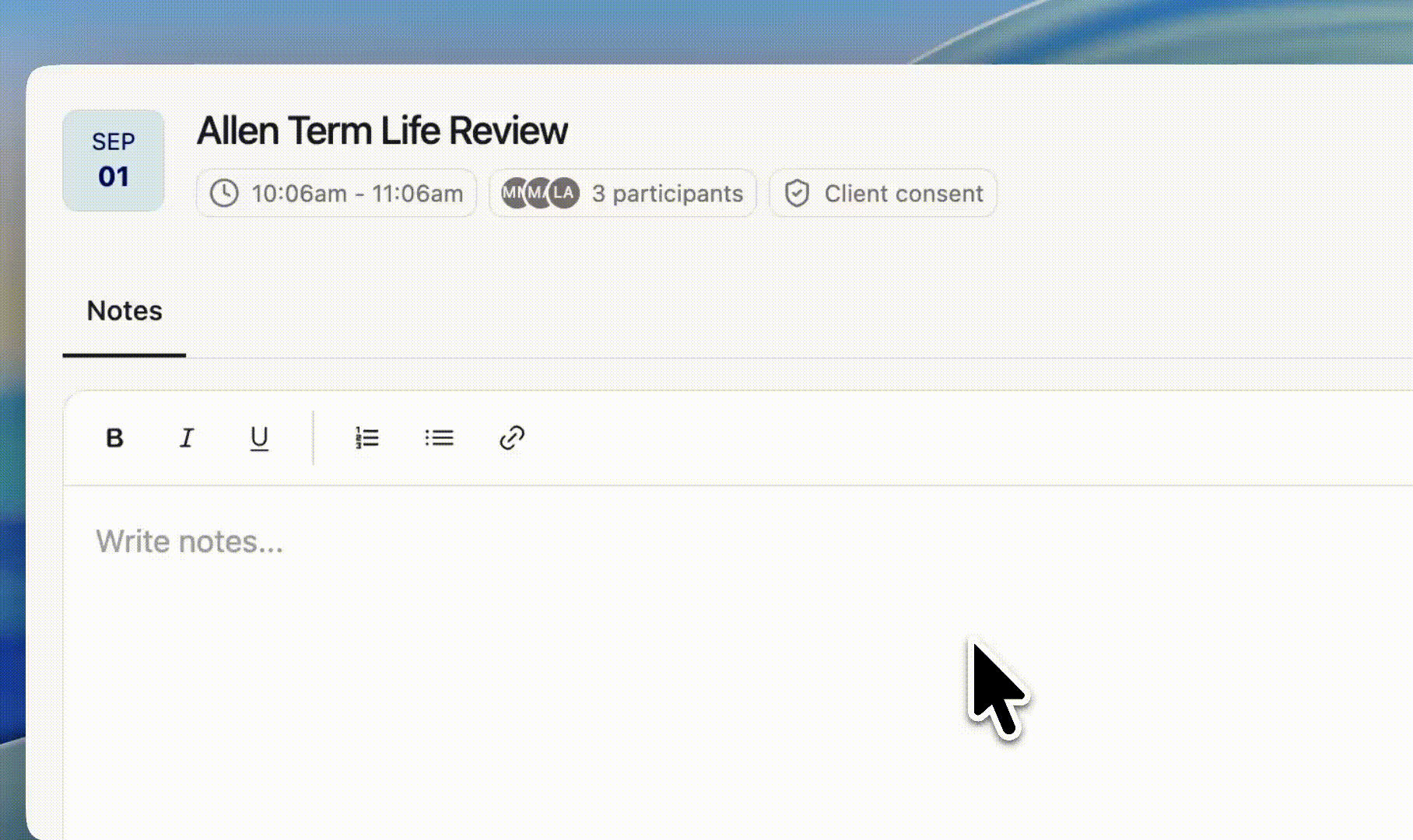This screenshot has height=840, width=1413.
Task: Open the Notes tab
Action: coord(124,311)
